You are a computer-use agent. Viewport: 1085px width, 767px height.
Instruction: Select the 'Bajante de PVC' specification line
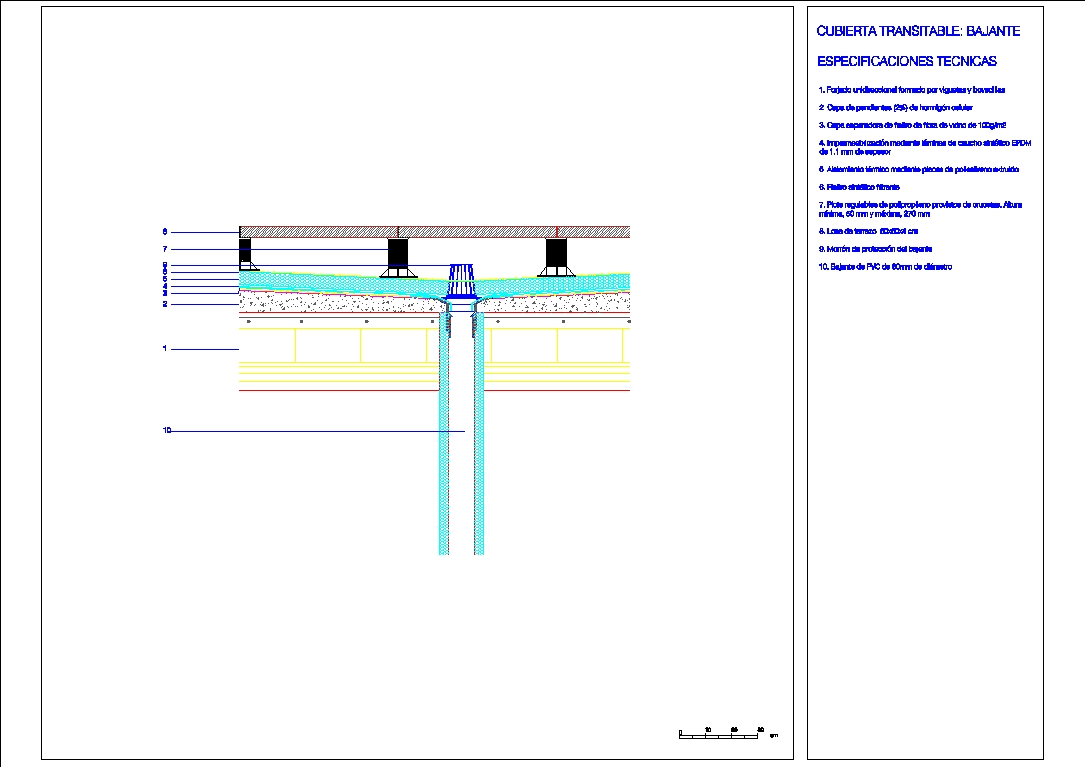(x=885, y=267)
